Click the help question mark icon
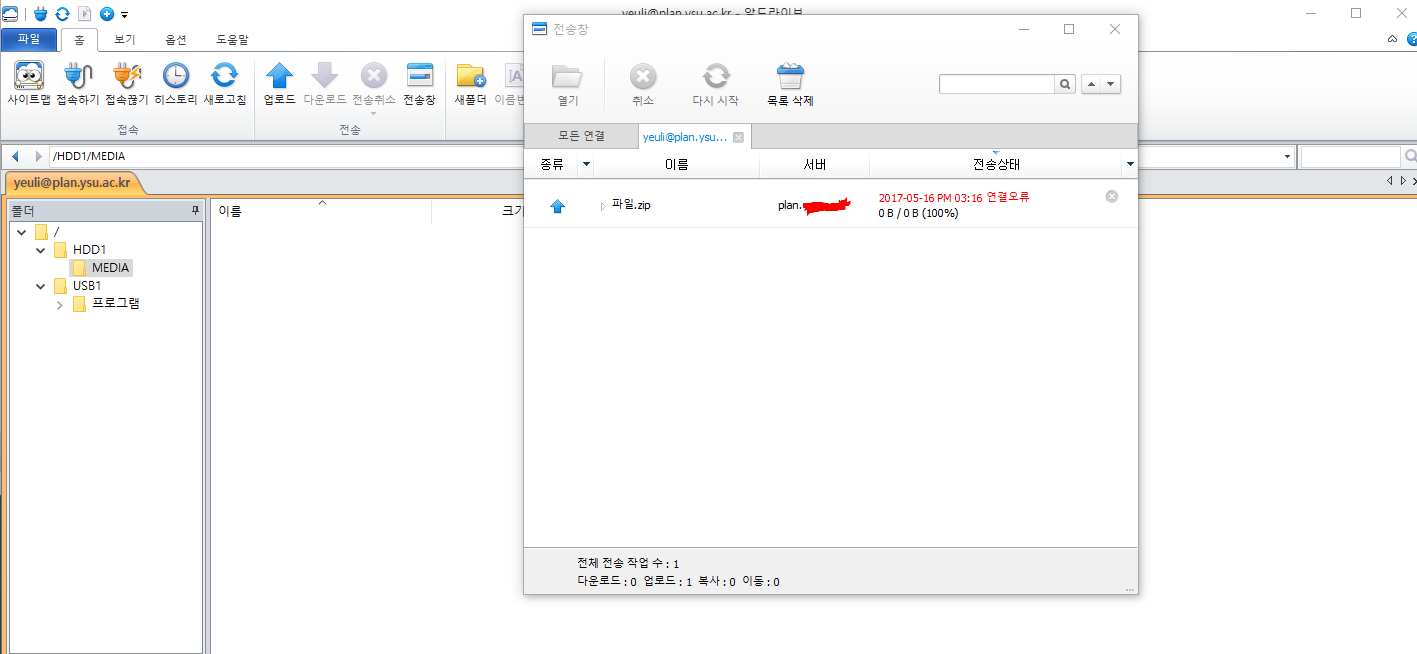Image resolution: width=1417 pixels, height=654 pixels. tap(1411, 40)
